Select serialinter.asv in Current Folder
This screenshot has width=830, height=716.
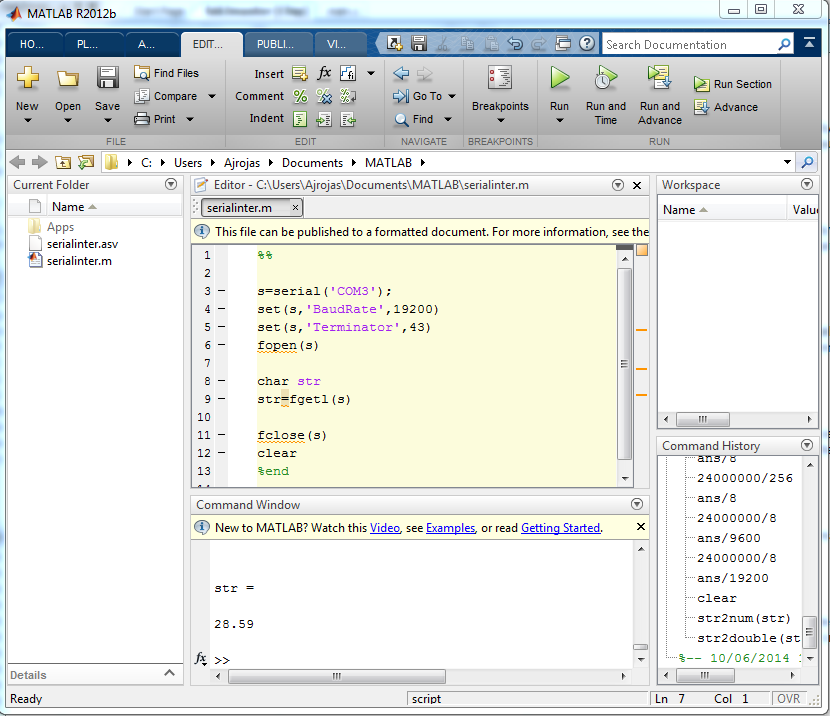(82, 244)
